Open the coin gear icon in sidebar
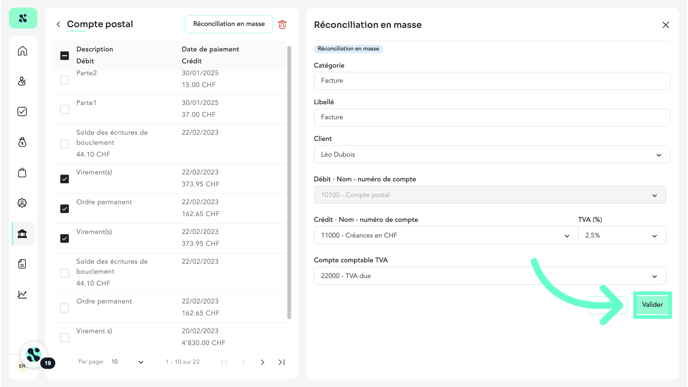This screenshot has width=688, height=387. (22, 203)
